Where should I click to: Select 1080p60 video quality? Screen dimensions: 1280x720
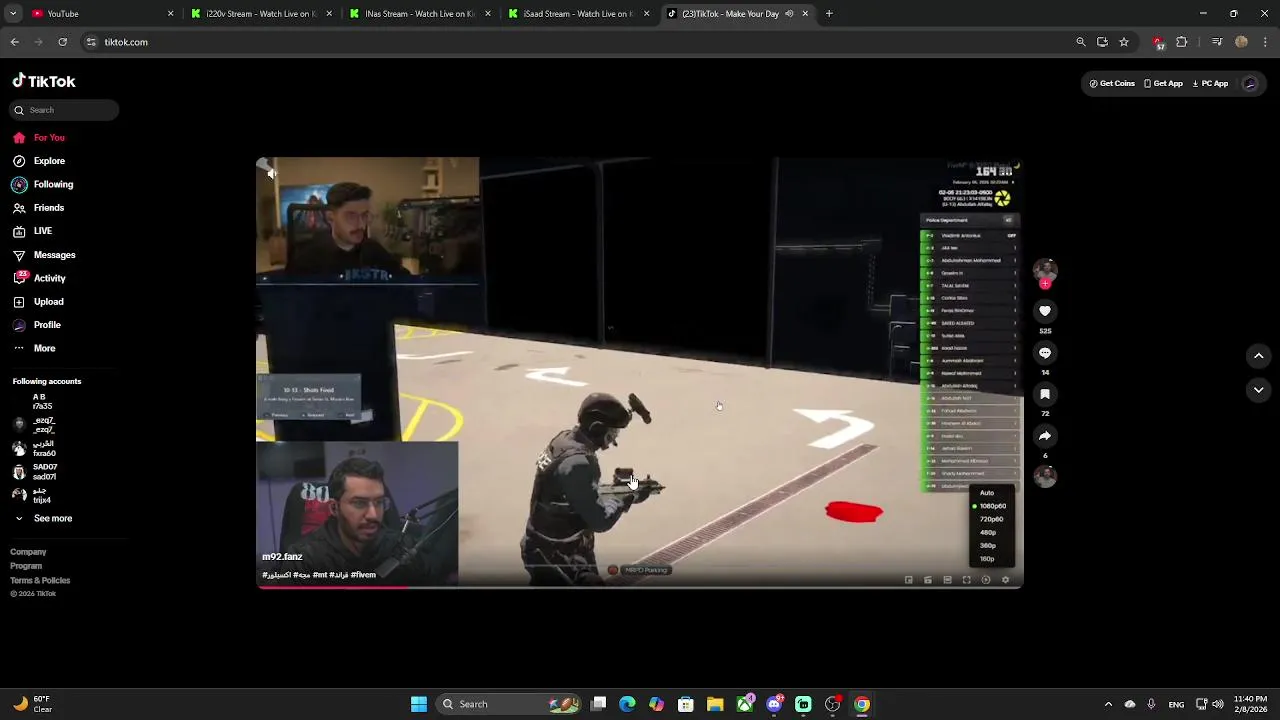click(x=992, y=506)
